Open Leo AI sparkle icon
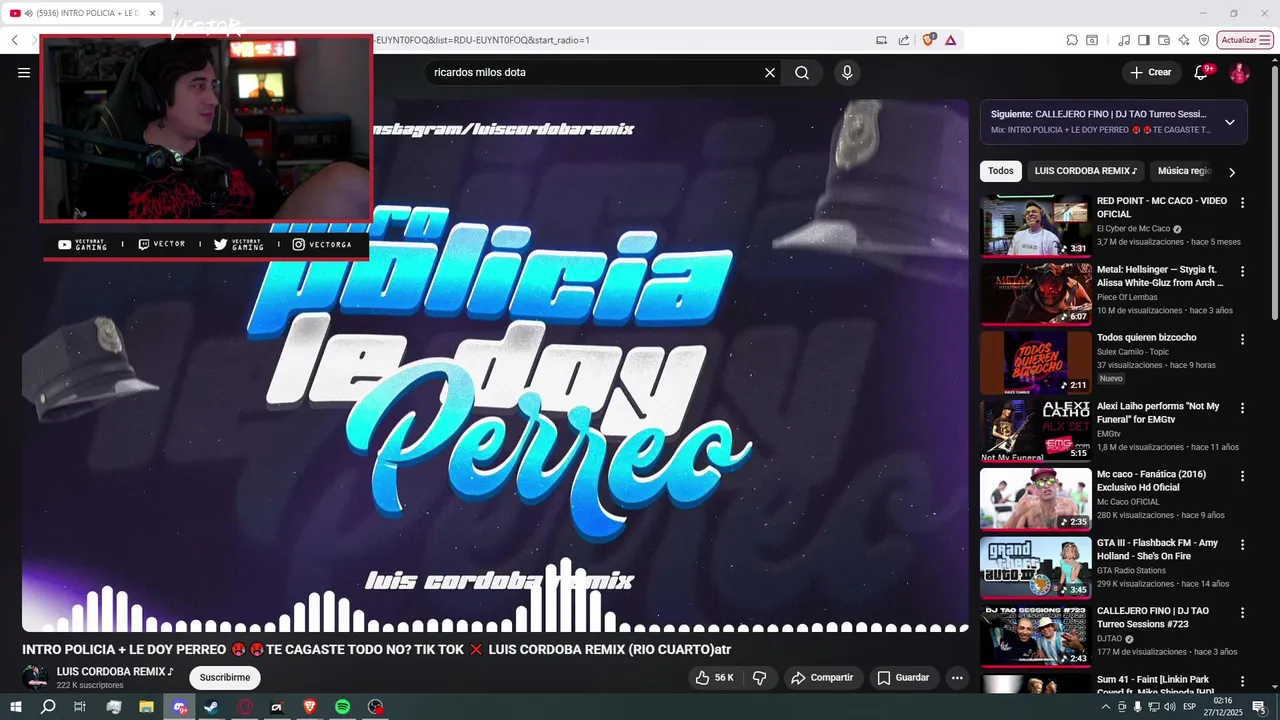This screenshot has height=720, width=1280. [x=1184, y=40]
